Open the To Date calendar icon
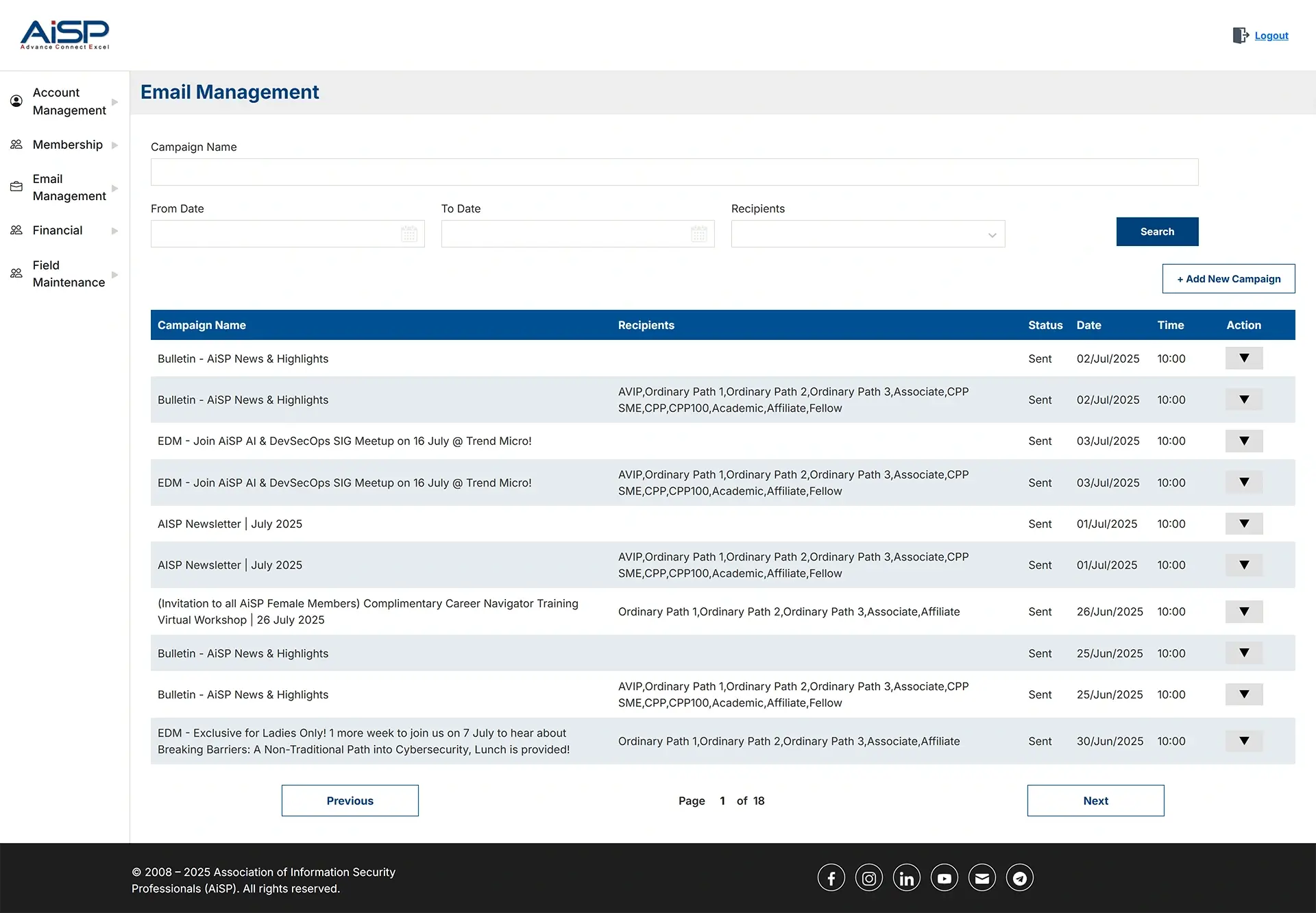1316x913 pixels. click(698, 234)
